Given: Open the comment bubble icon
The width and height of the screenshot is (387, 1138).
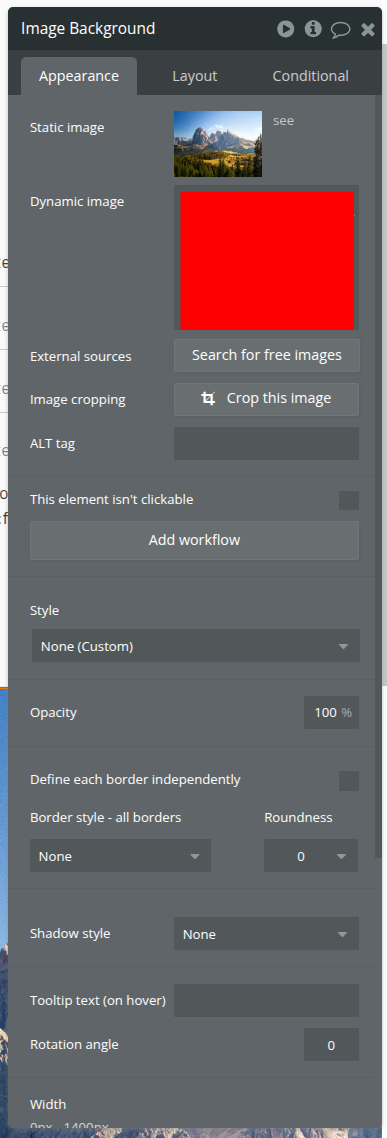Looking at the screenshot, I should (341, 30).
